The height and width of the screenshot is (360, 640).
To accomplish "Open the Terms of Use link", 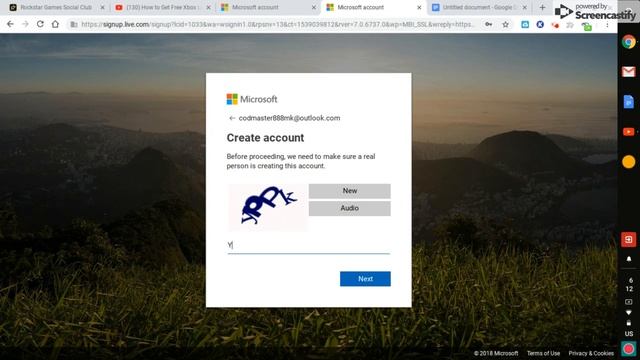I will coord(543,353).
